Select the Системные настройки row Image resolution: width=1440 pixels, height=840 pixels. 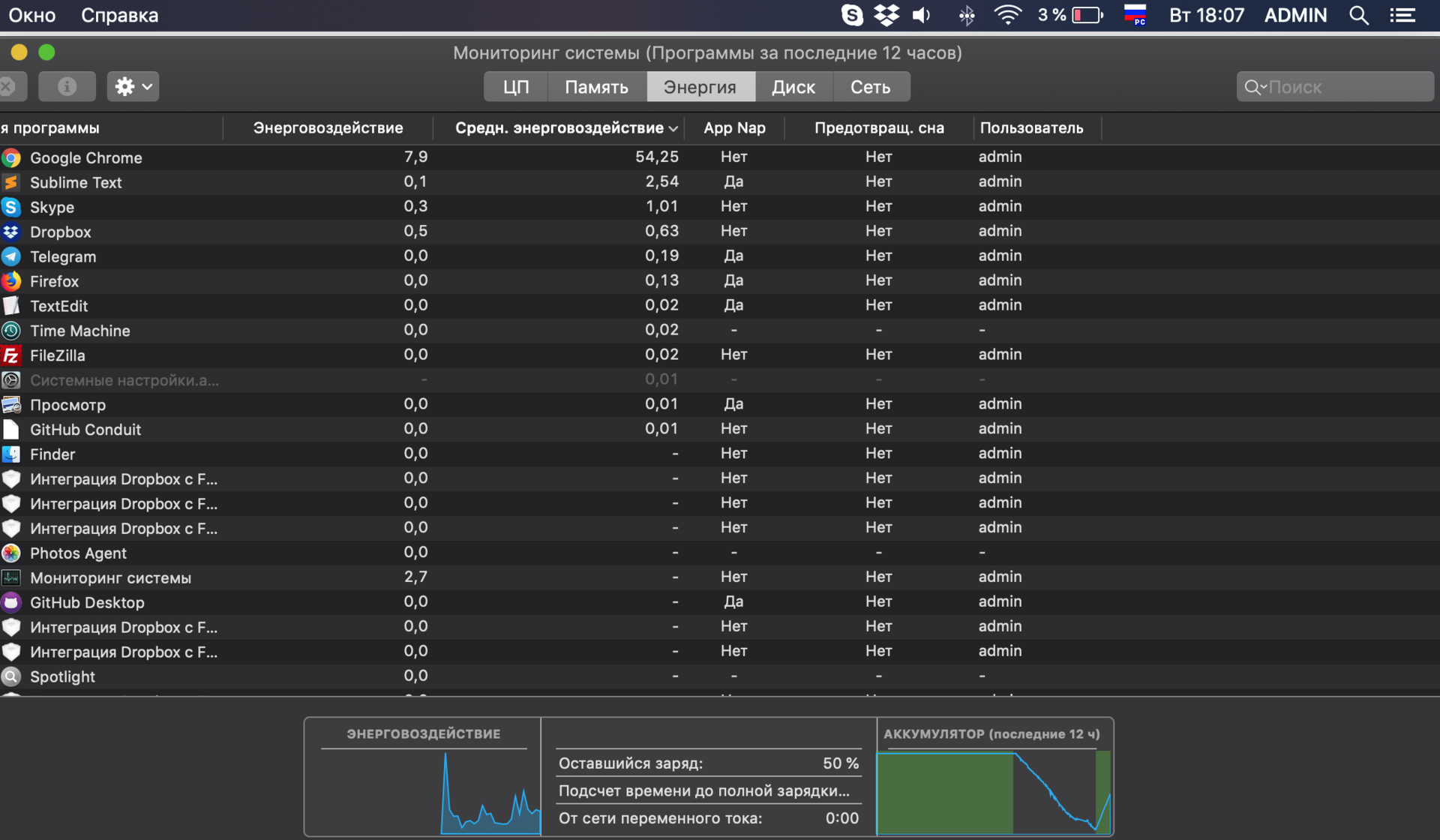pyautogui.click(x=720, y=380)
